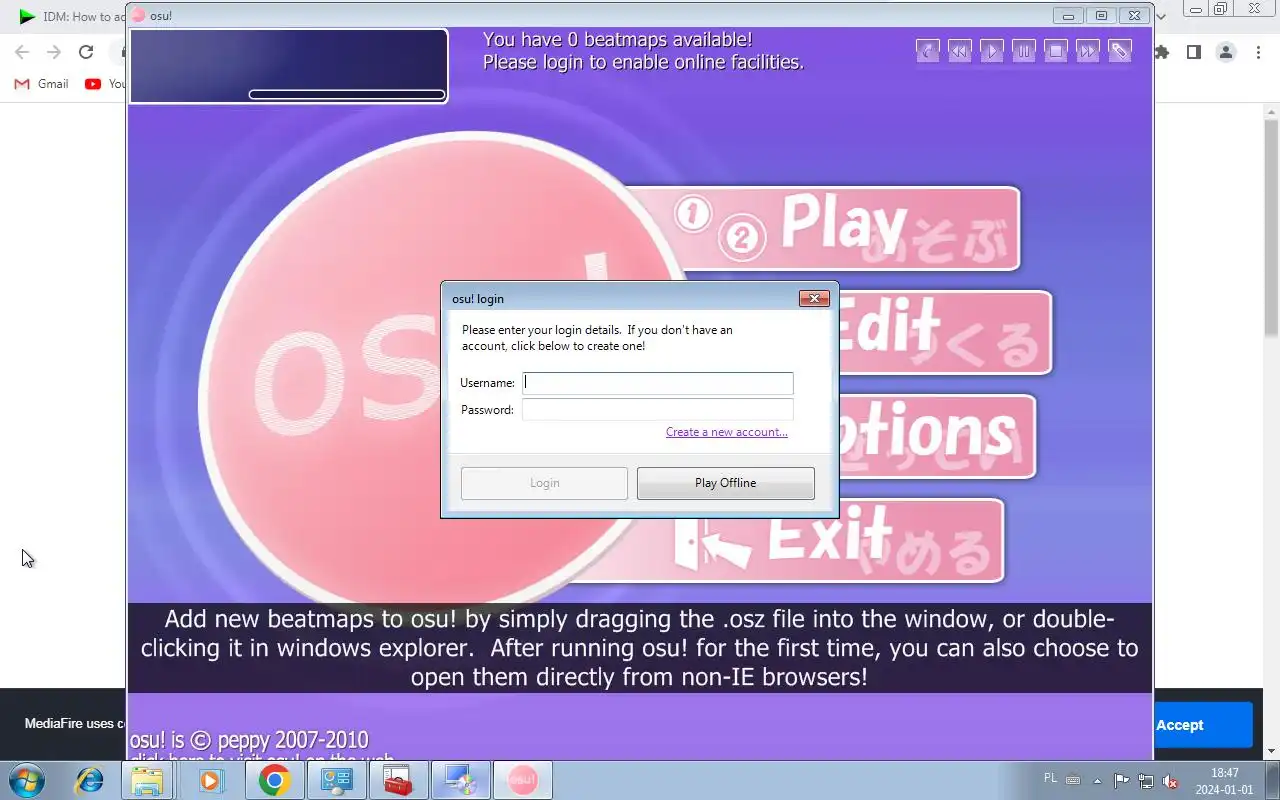Open Windows Media Player from the taskbar
This screenshot has width=1280, height=800.
(x=211, y=780)
